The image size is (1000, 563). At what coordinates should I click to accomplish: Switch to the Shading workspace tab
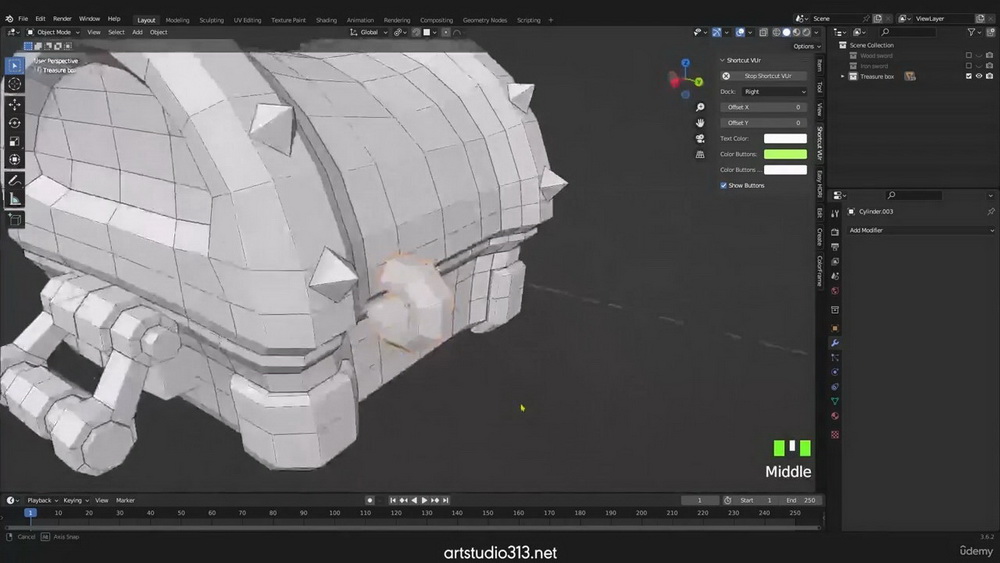(326, 20)
